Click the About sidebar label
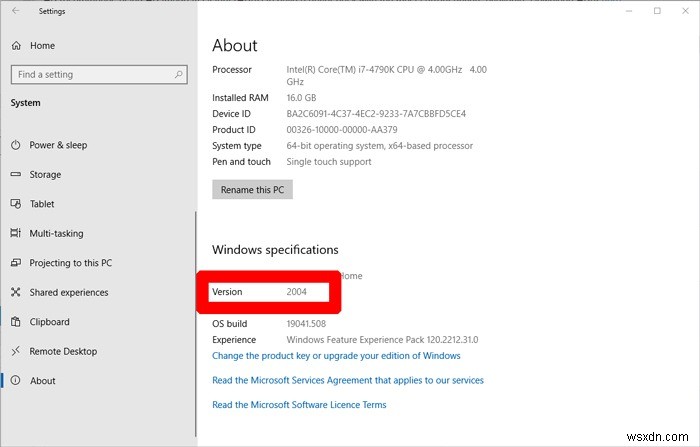700x447 pixels. coord(43,381)
